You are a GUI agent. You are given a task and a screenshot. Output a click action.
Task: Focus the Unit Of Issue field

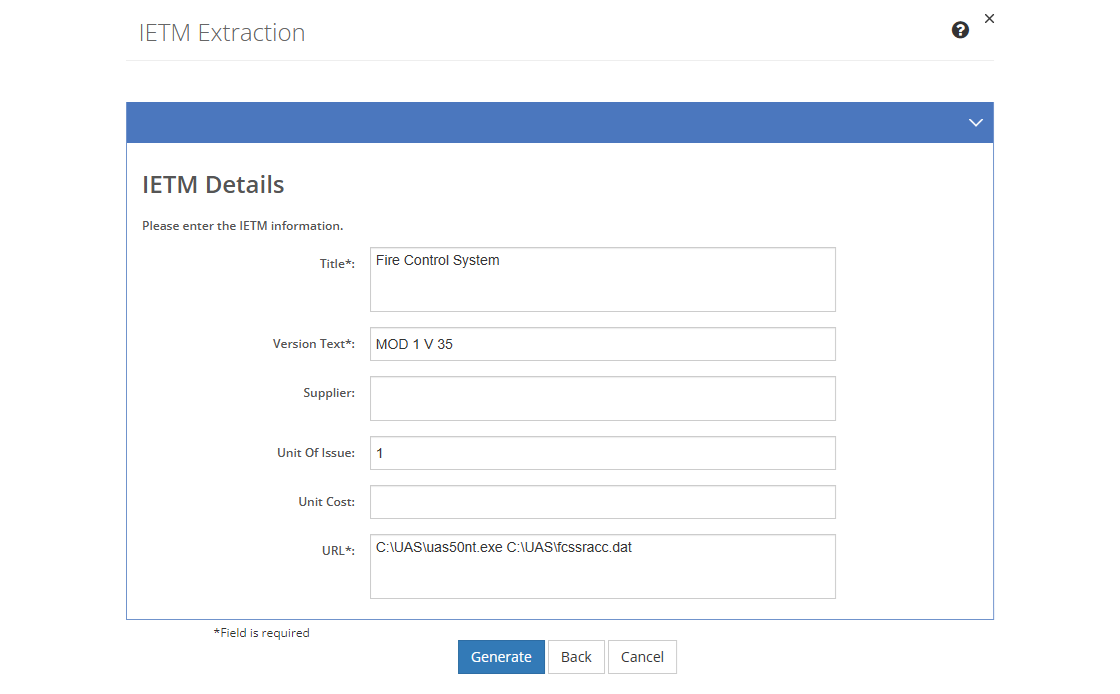[602, 452]
